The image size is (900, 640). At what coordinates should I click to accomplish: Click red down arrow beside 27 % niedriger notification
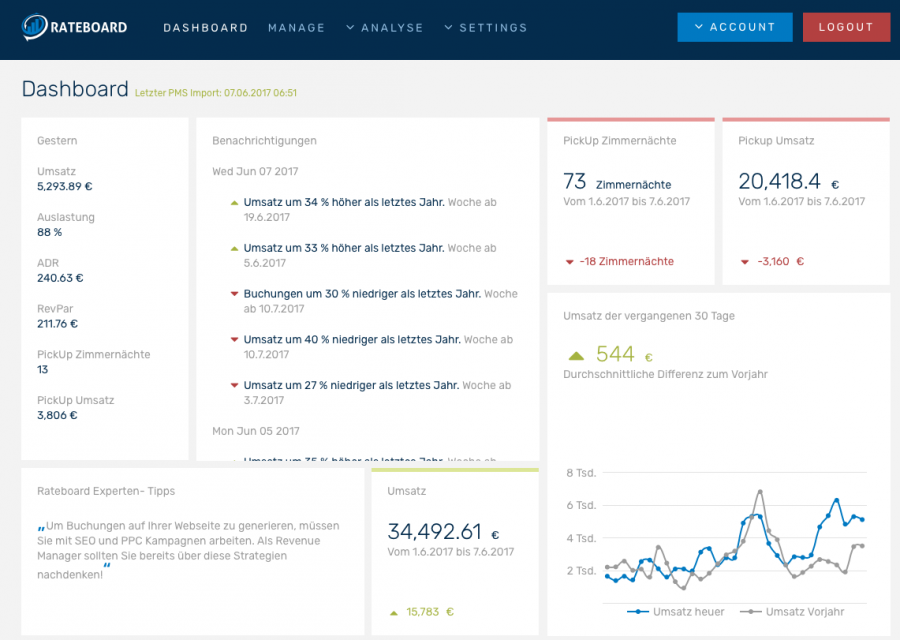(234, 385)
